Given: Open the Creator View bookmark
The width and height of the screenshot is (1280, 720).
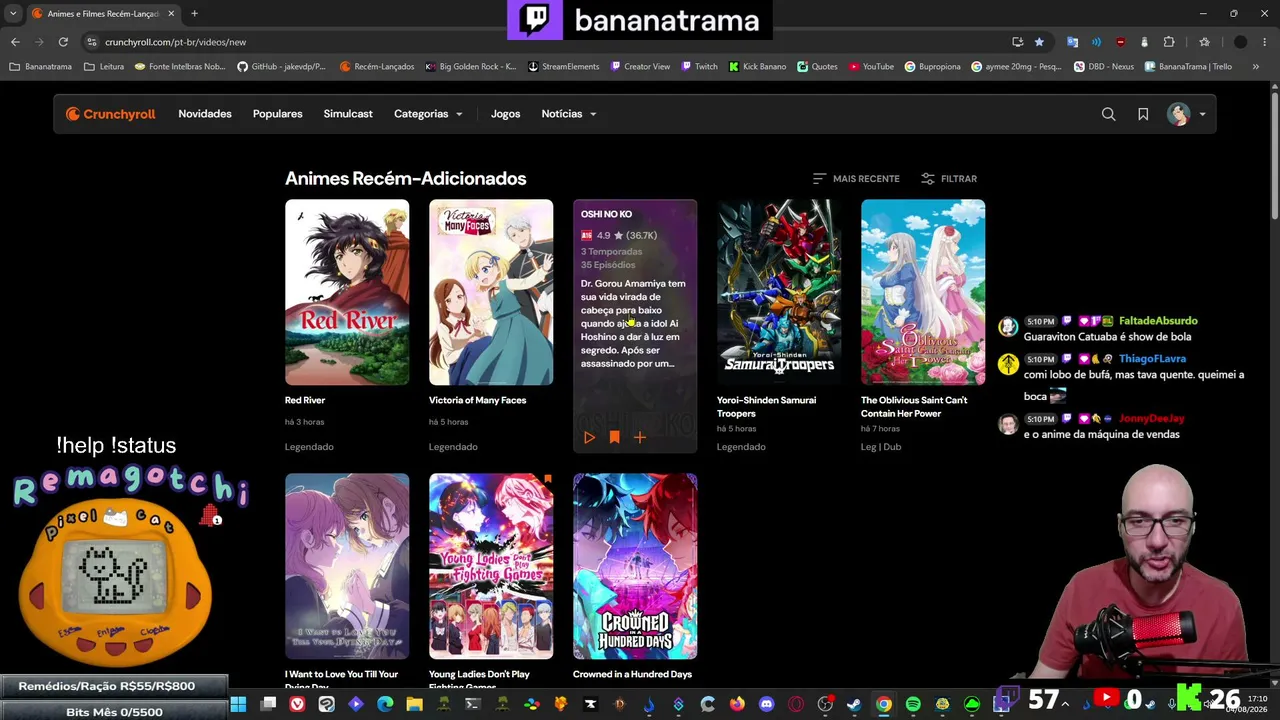Looking at the screenshot, I should [640, 67].
